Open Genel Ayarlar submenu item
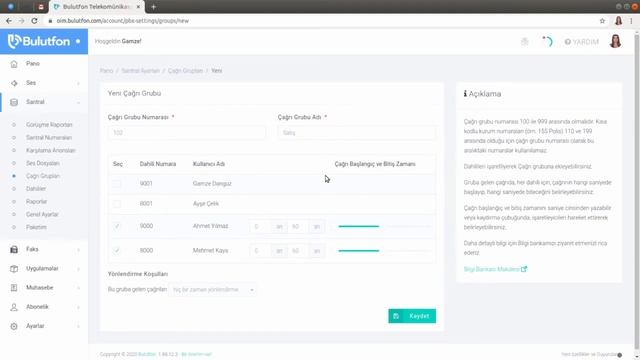This screenshot has width=640, height=360. [42, 214]
